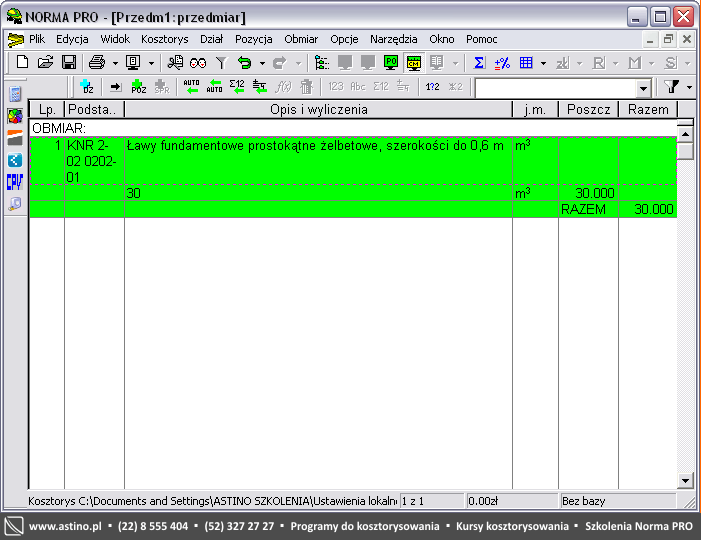Click the vertical scrollbar up arrow
701x540 pixels.
click(685, 134)
